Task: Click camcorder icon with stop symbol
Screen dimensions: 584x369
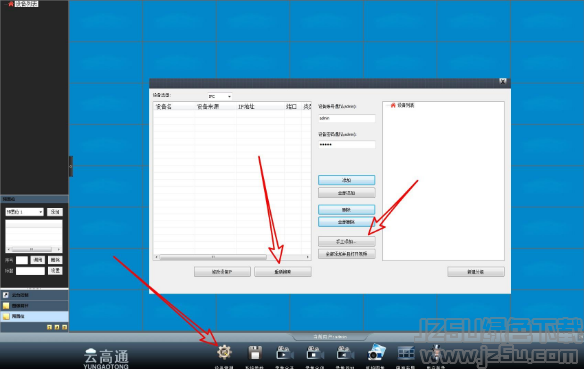Action: (x=315, y=353)
